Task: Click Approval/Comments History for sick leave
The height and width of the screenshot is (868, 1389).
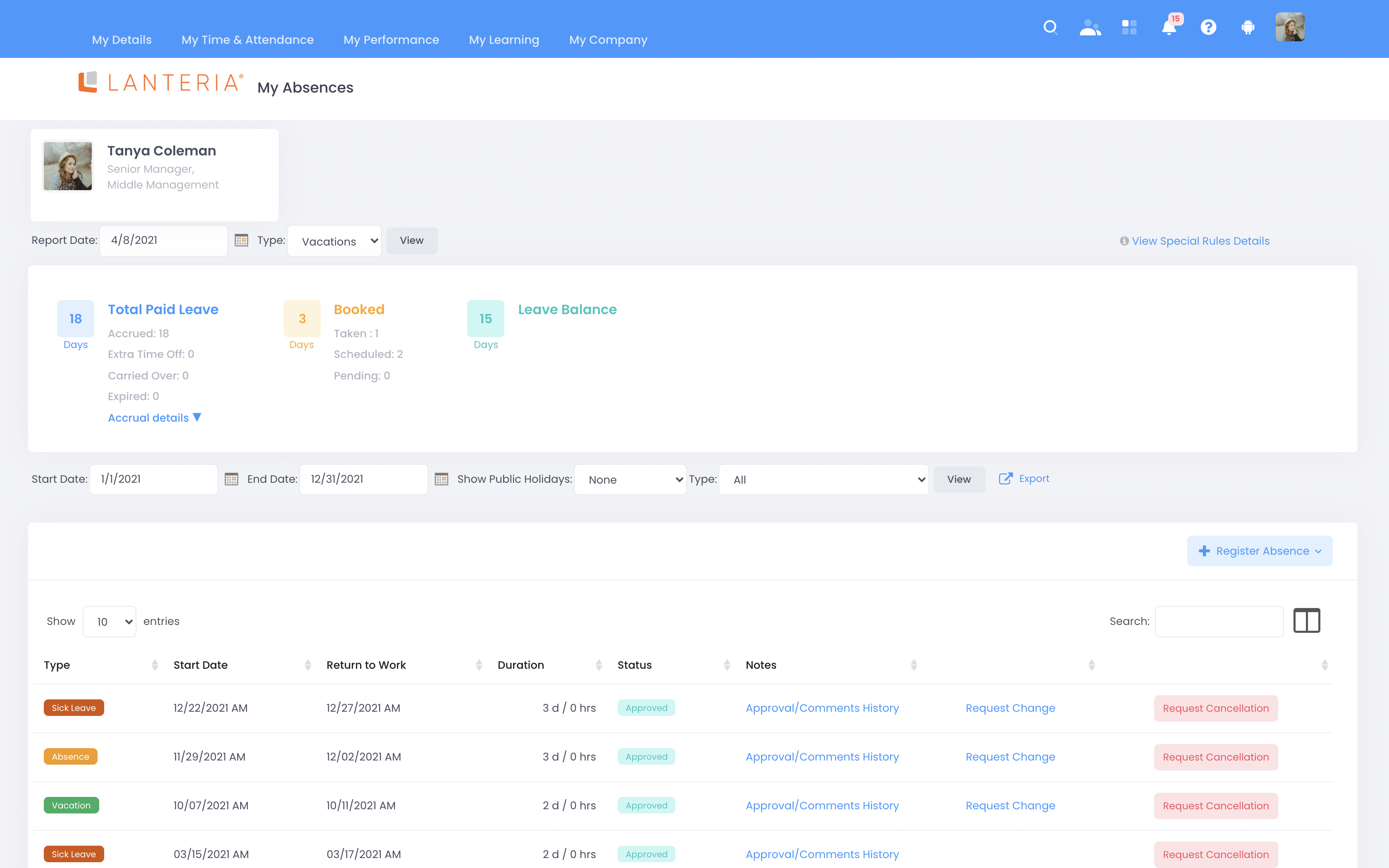Action: pyautogui.click(x=822, y=708)
